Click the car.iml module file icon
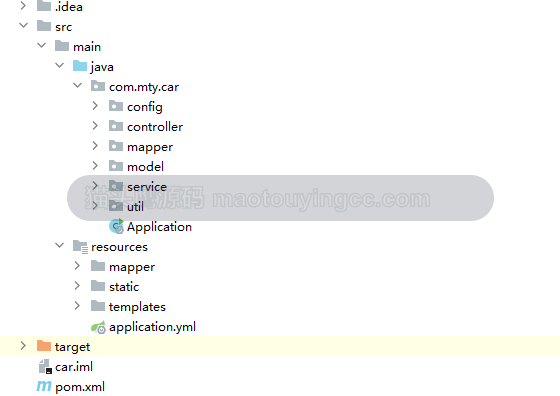 click(45, 366)
